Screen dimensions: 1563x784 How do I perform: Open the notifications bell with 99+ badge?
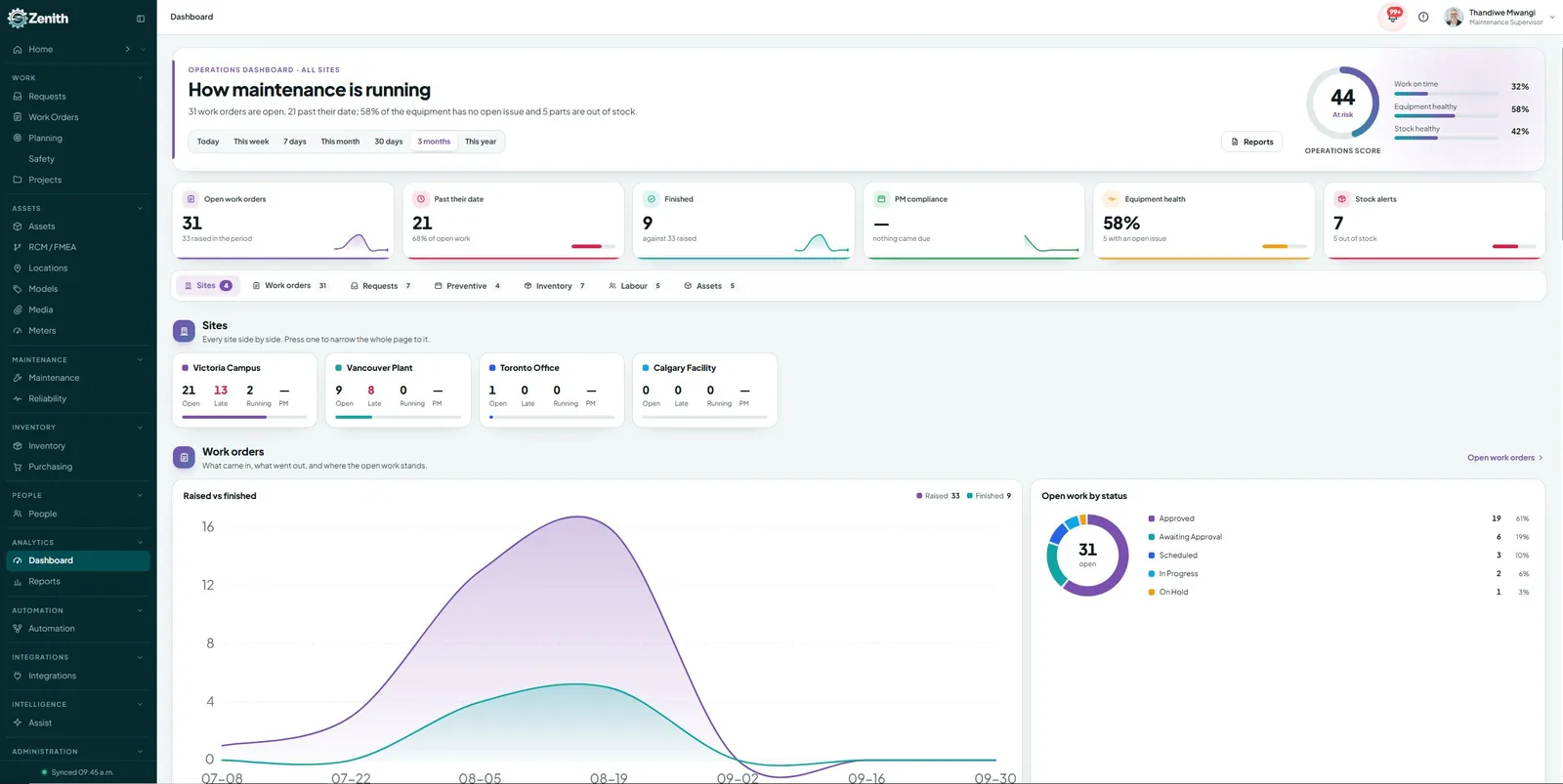click(1393, 17)
